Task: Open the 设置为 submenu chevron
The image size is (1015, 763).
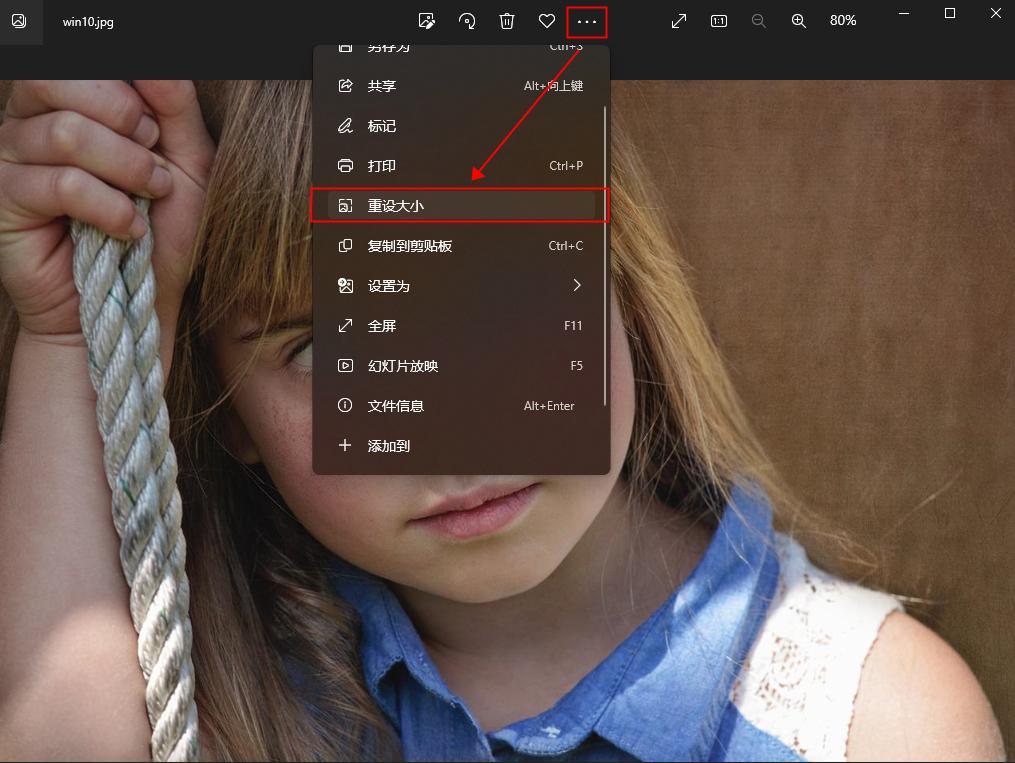Action: (576, 285)
